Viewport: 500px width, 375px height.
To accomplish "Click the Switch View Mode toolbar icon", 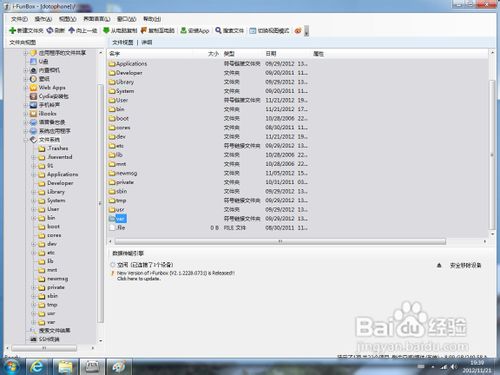I will 253,31.
